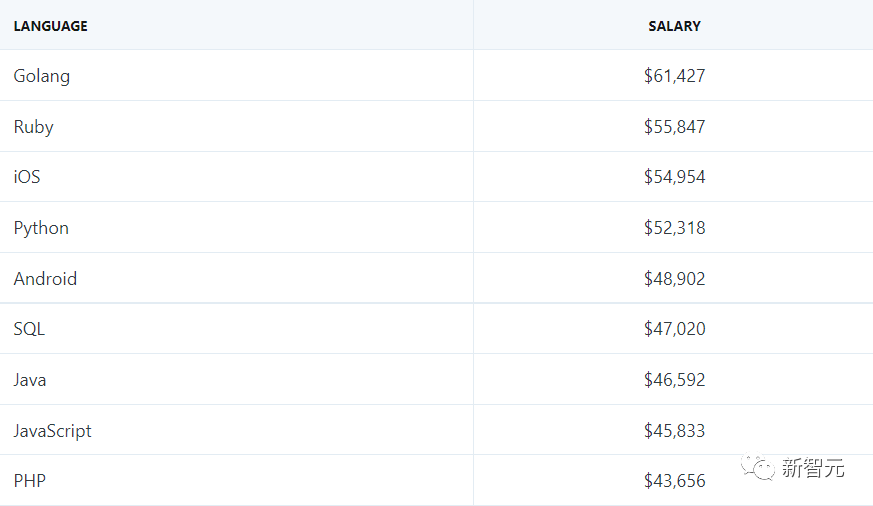Click the $48,902 salary value
Screen dimensions: 873x506
pos(674,279)
